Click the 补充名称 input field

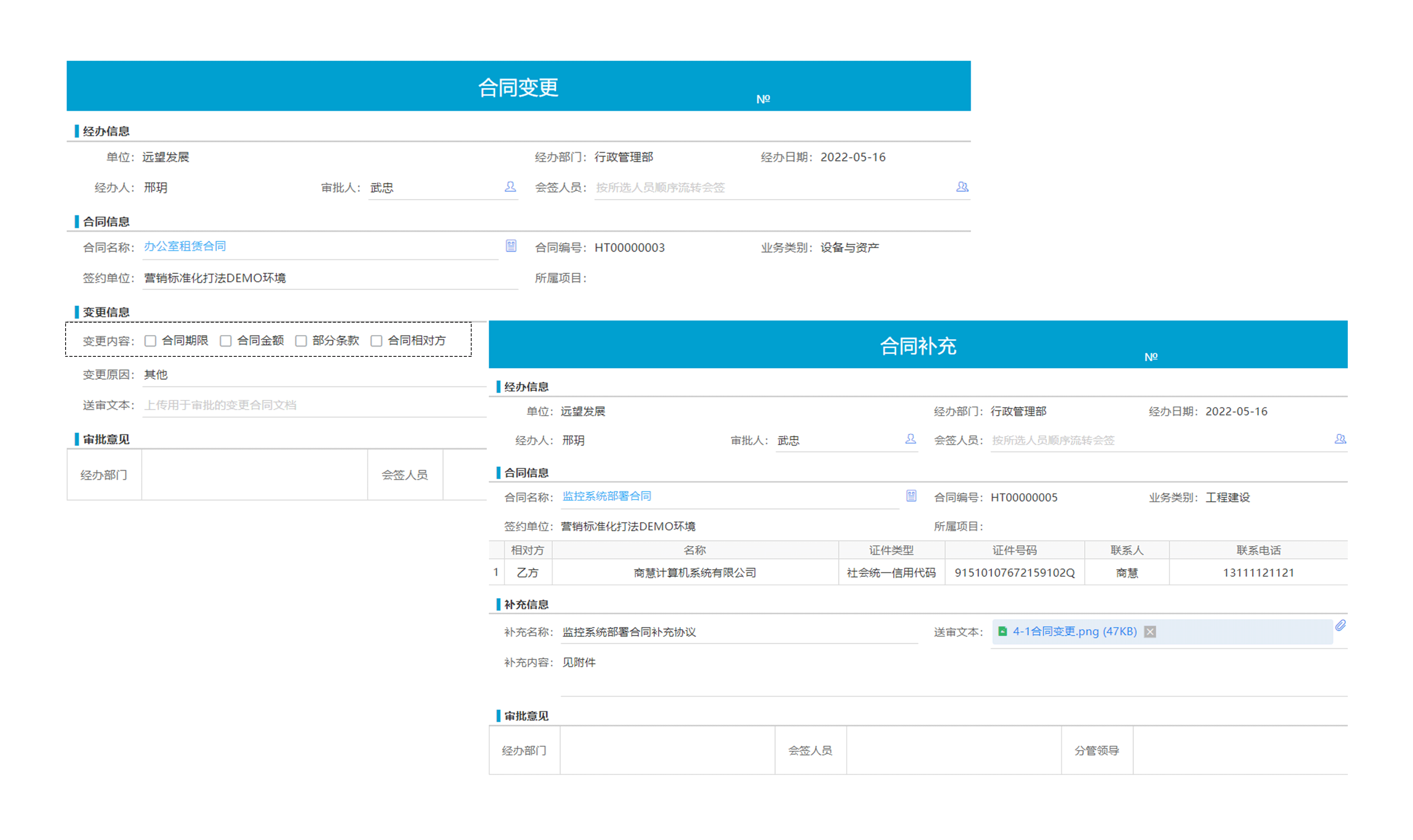[736, 632]
